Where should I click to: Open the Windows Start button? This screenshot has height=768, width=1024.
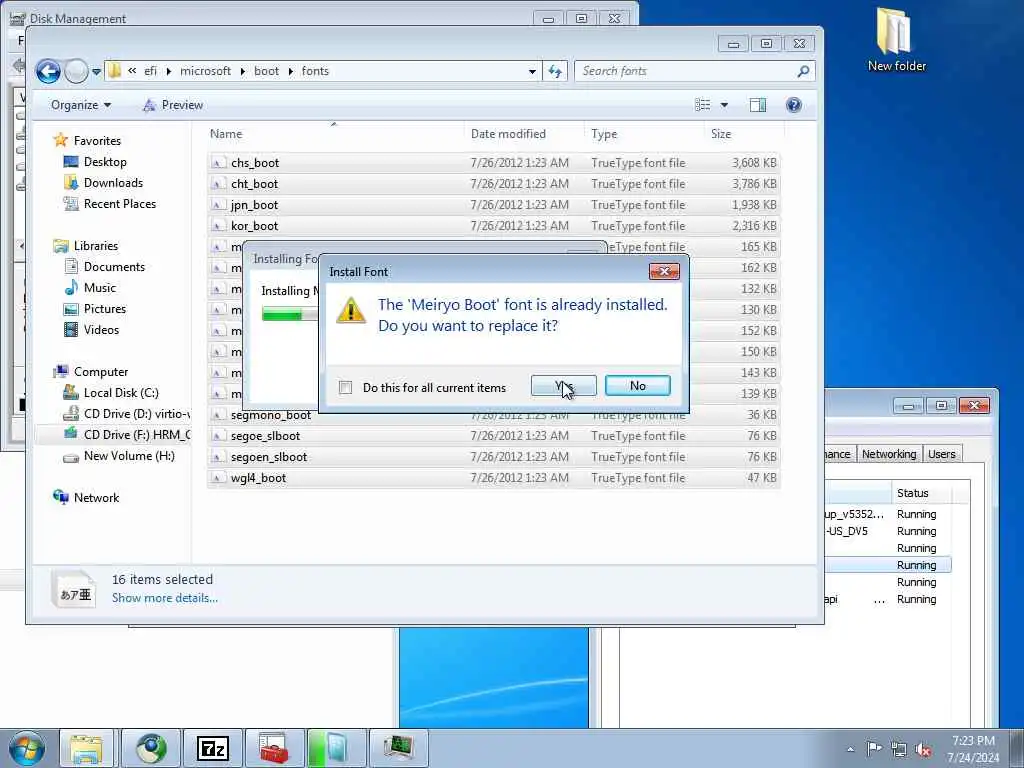pos(26,748)
